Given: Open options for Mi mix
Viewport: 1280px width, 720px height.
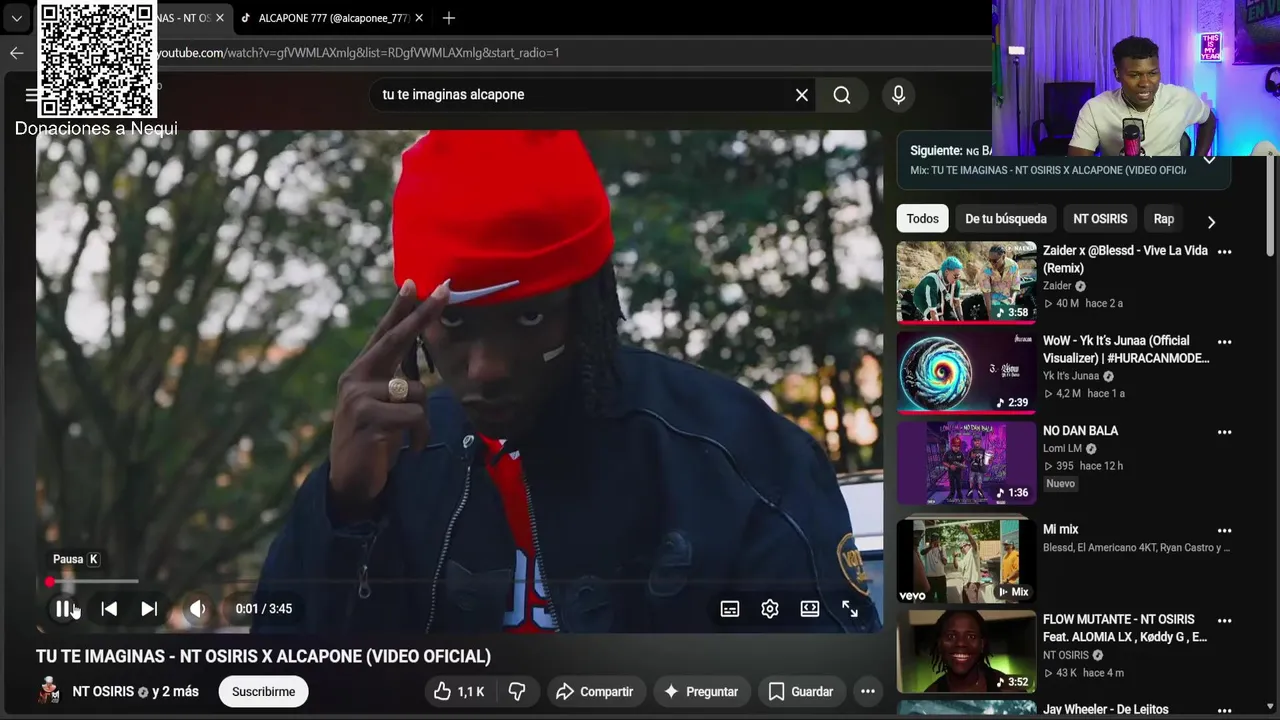Looking at the screenshot, I should pyautogui.click(x=1224, y=531).
